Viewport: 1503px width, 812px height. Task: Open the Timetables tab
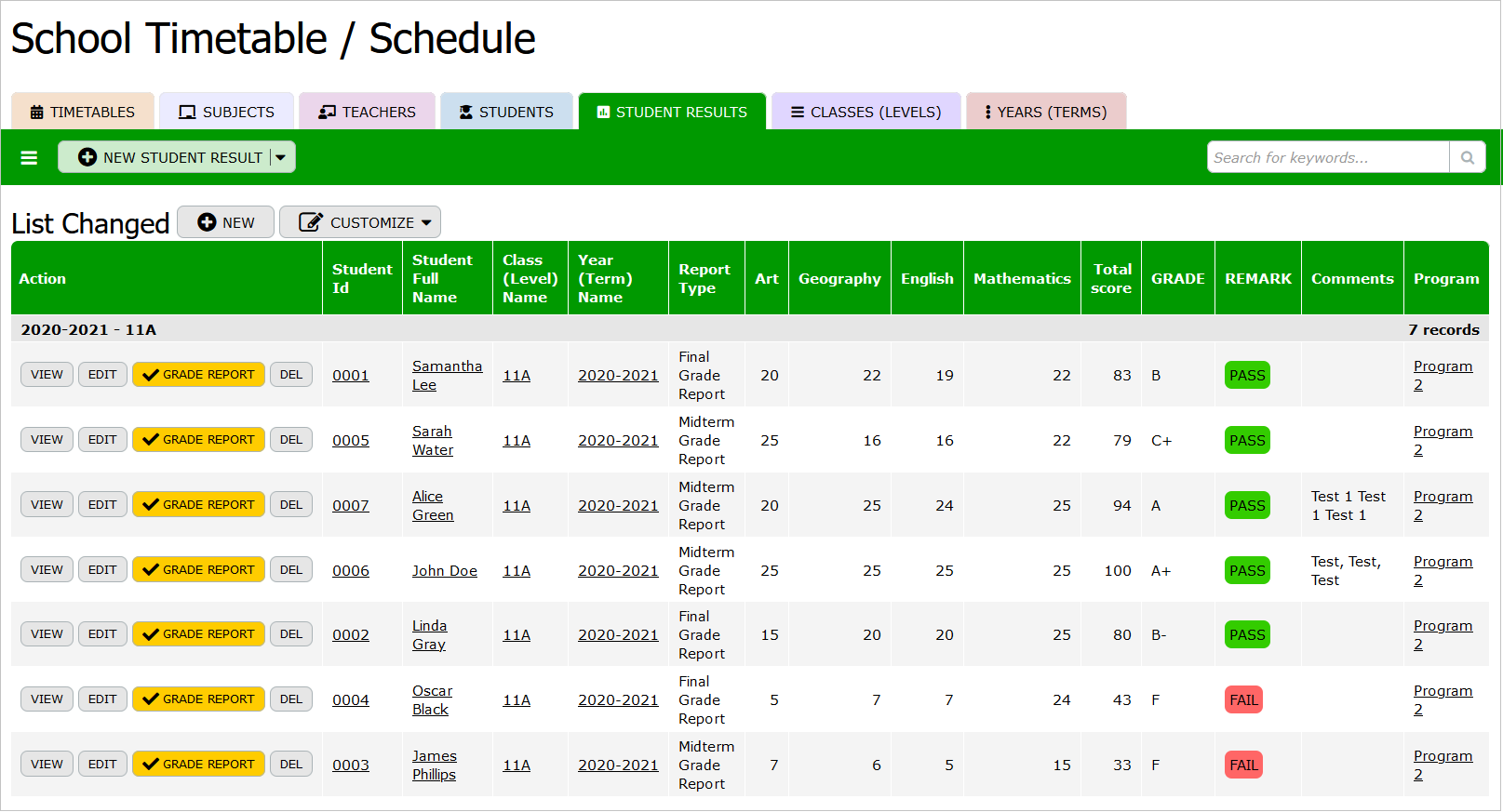[x=83, y=113]
